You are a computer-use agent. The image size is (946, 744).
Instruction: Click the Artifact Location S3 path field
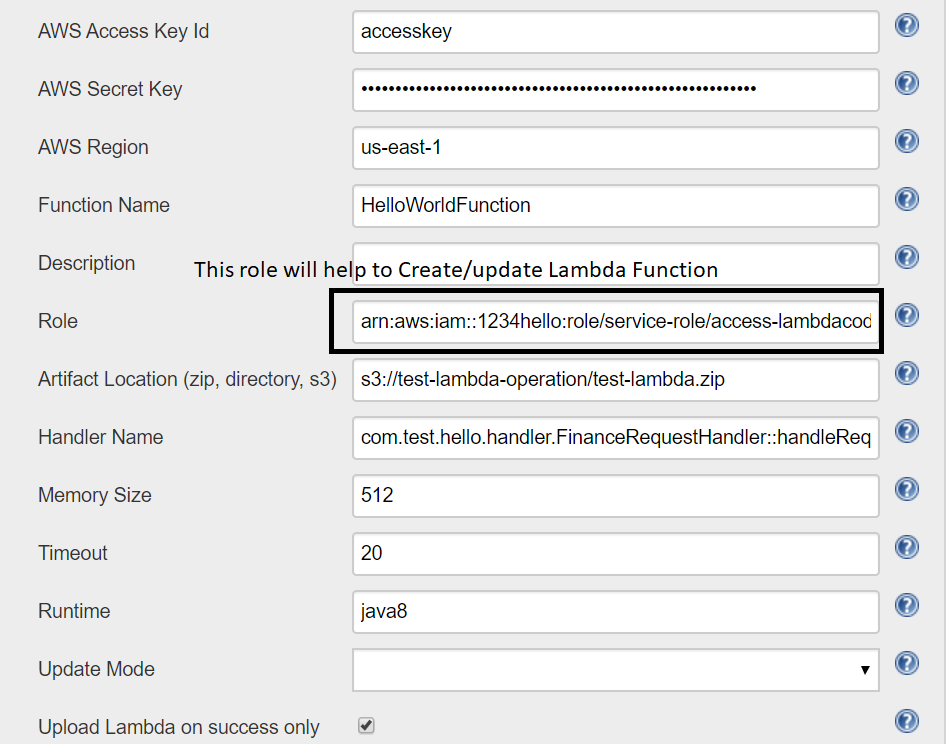click(615, 380)
